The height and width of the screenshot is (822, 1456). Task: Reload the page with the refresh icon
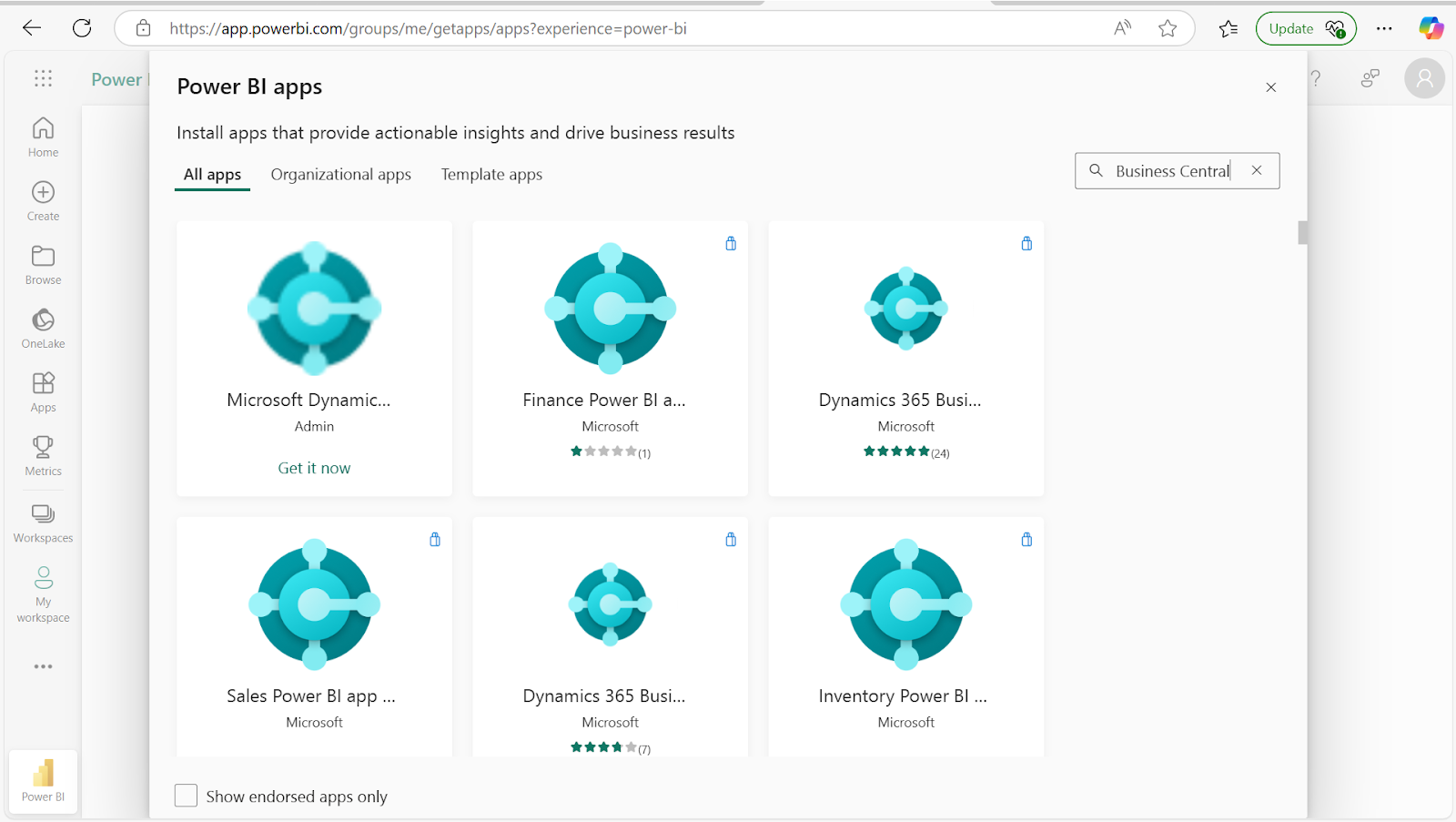pos(82,28)
